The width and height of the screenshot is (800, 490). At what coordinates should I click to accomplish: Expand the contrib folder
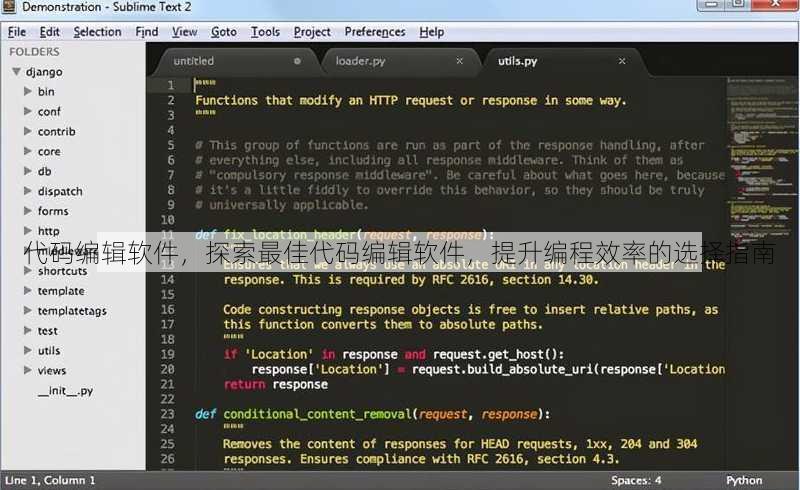coord(28,131)
